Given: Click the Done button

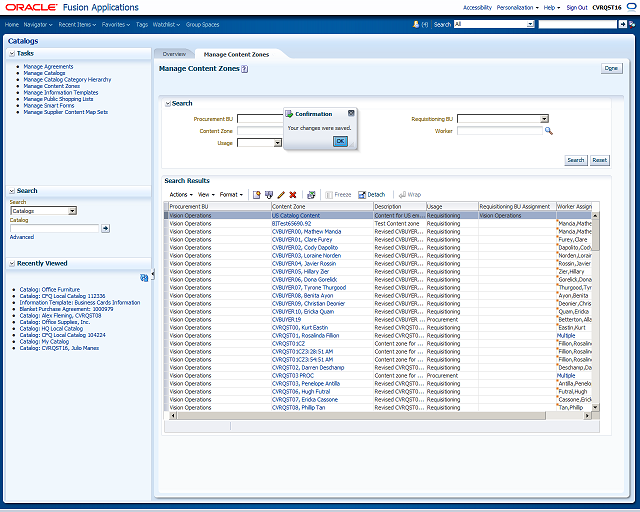Looking at the screenshot, I should tap(611, 68).
